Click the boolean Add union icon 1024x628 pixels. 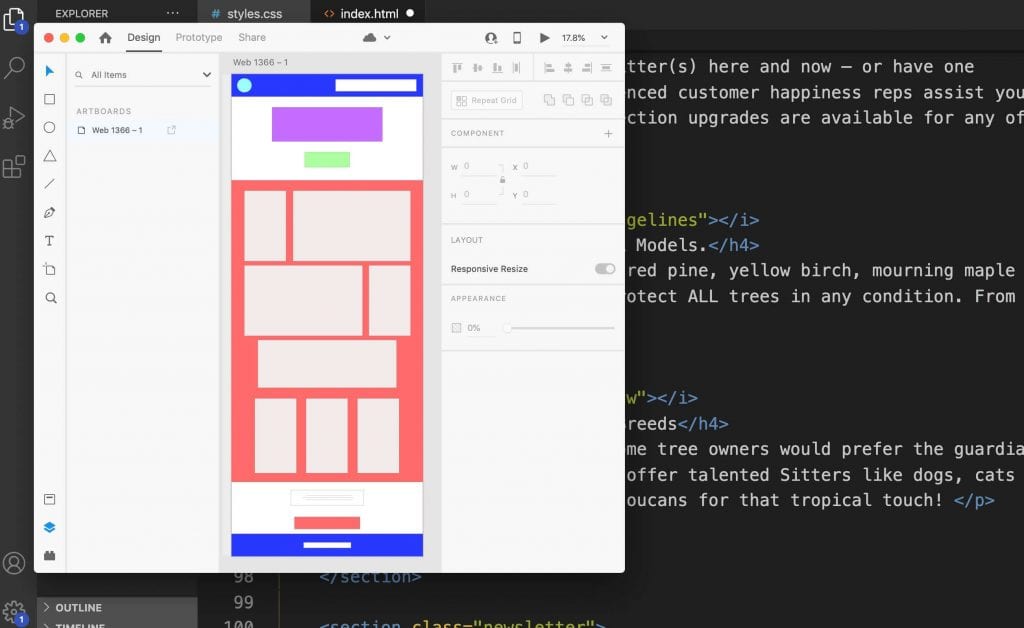pos(549,100)
